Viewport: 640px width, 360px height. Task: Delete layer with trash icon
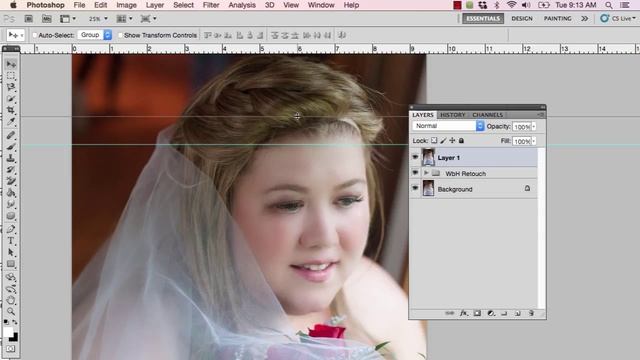tap(531, 313)
